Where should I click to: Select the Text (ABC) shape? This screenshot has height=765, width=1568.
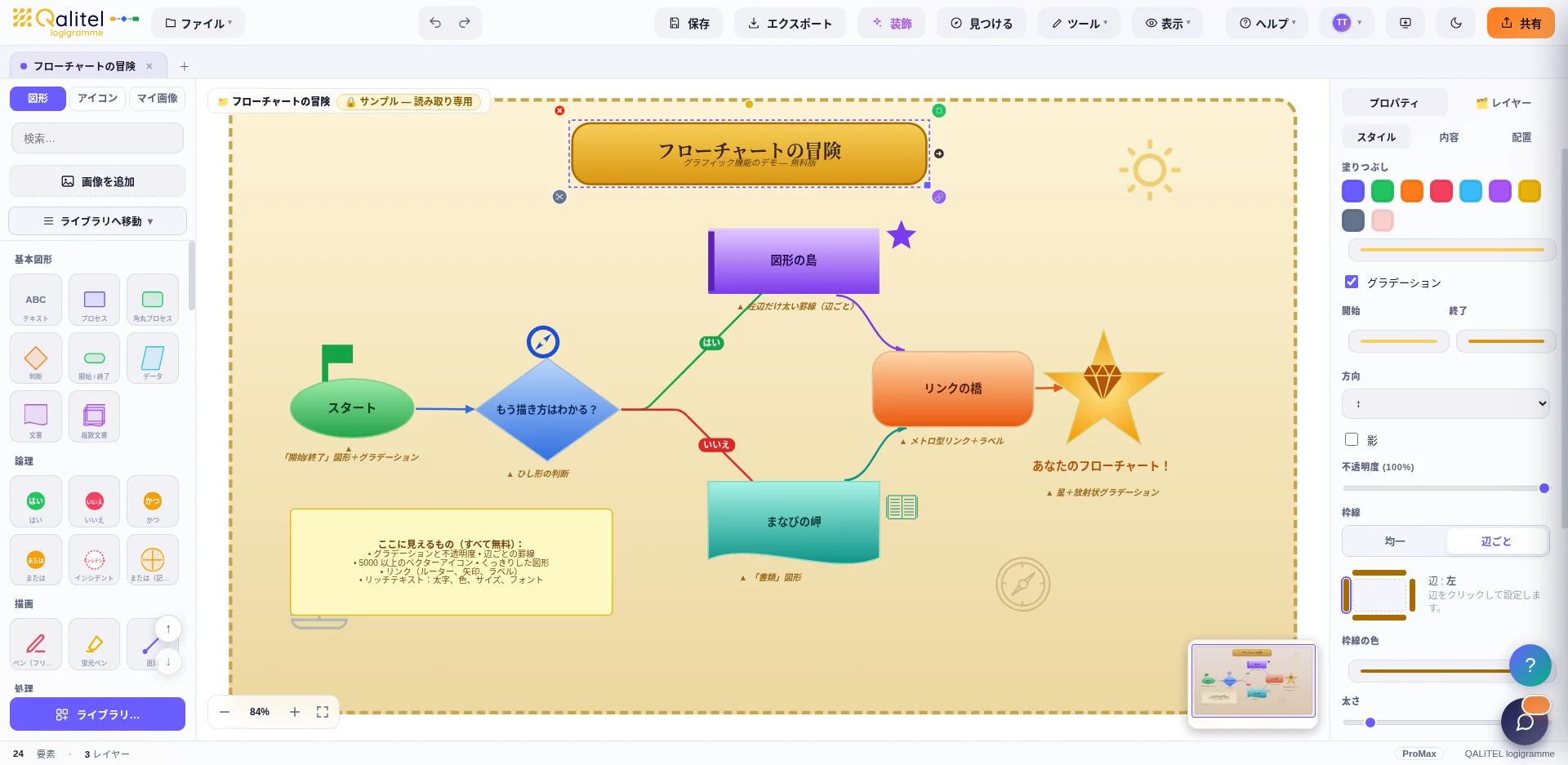[x=36, y=300]
